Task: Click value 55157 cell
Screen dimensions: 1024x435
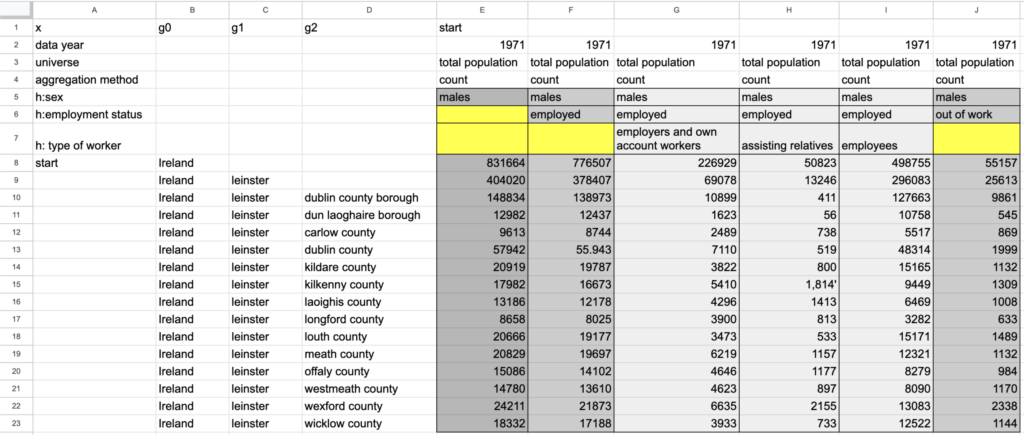Action: click(976, 163)
